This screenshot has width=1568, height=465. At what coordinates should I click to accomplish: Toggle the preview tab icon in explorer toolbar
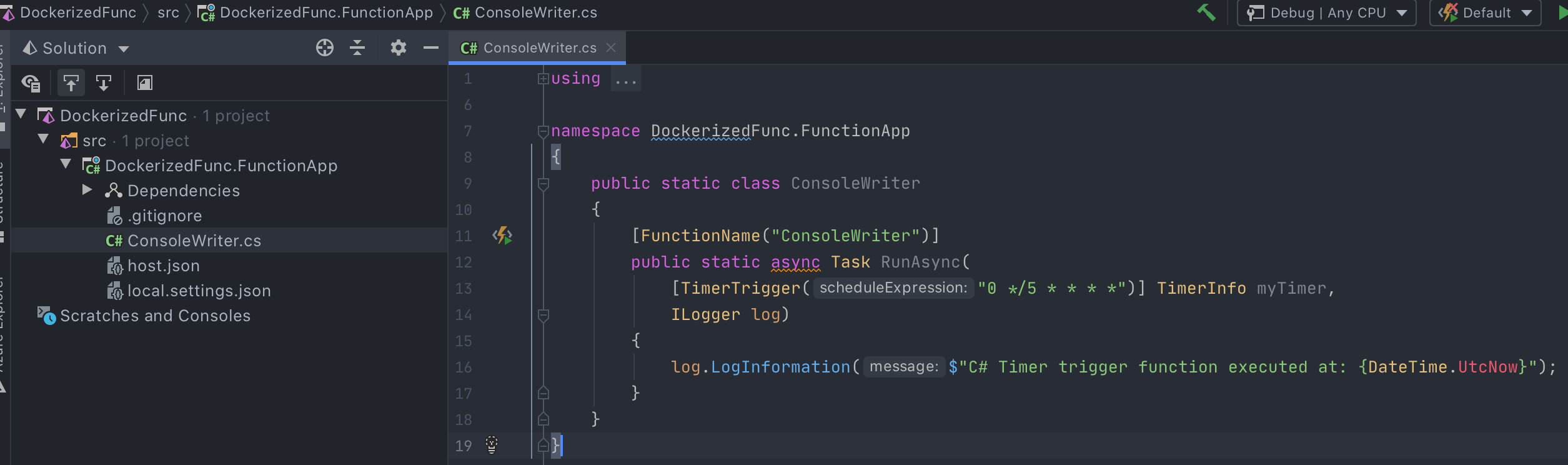[x=145, y=82]
